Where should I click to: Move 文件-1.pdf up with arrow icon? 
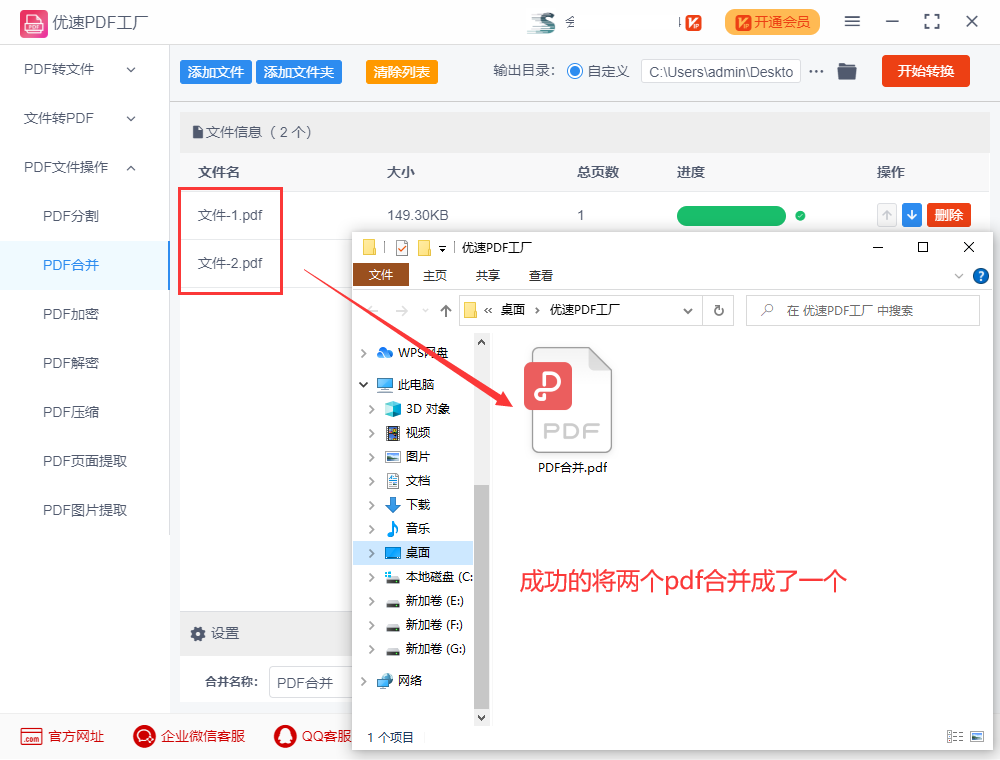point(886,216)
